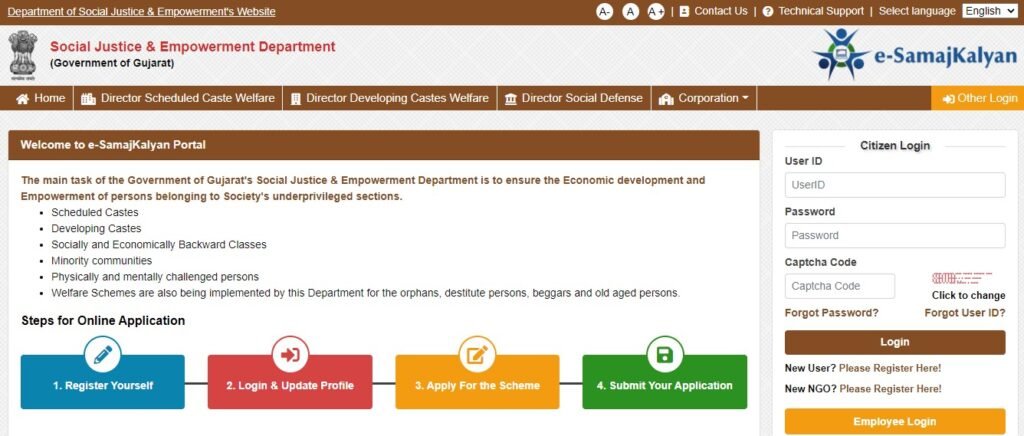
Task: Click the (Government of Gujarat) subtitle
Action: point(112,63)
